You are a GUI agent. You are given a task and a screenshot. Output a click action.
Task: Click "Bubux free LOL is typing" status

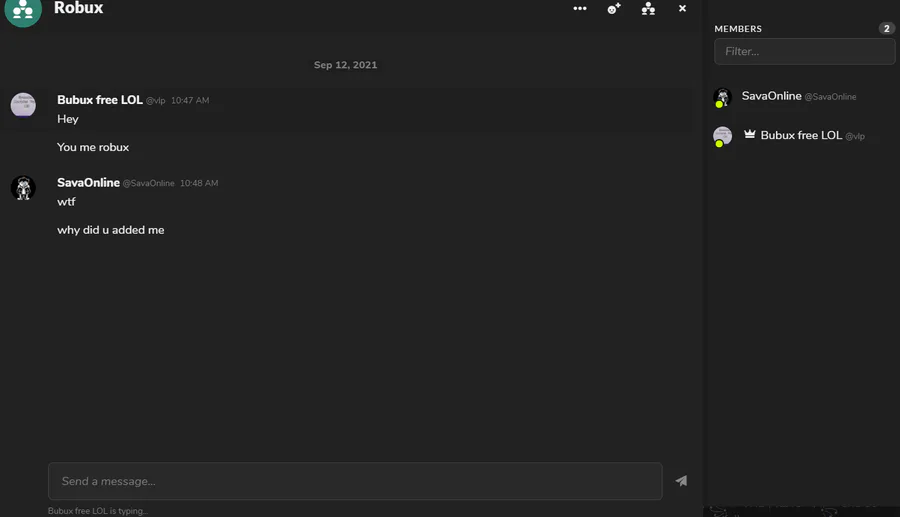(x=98, y=511)
